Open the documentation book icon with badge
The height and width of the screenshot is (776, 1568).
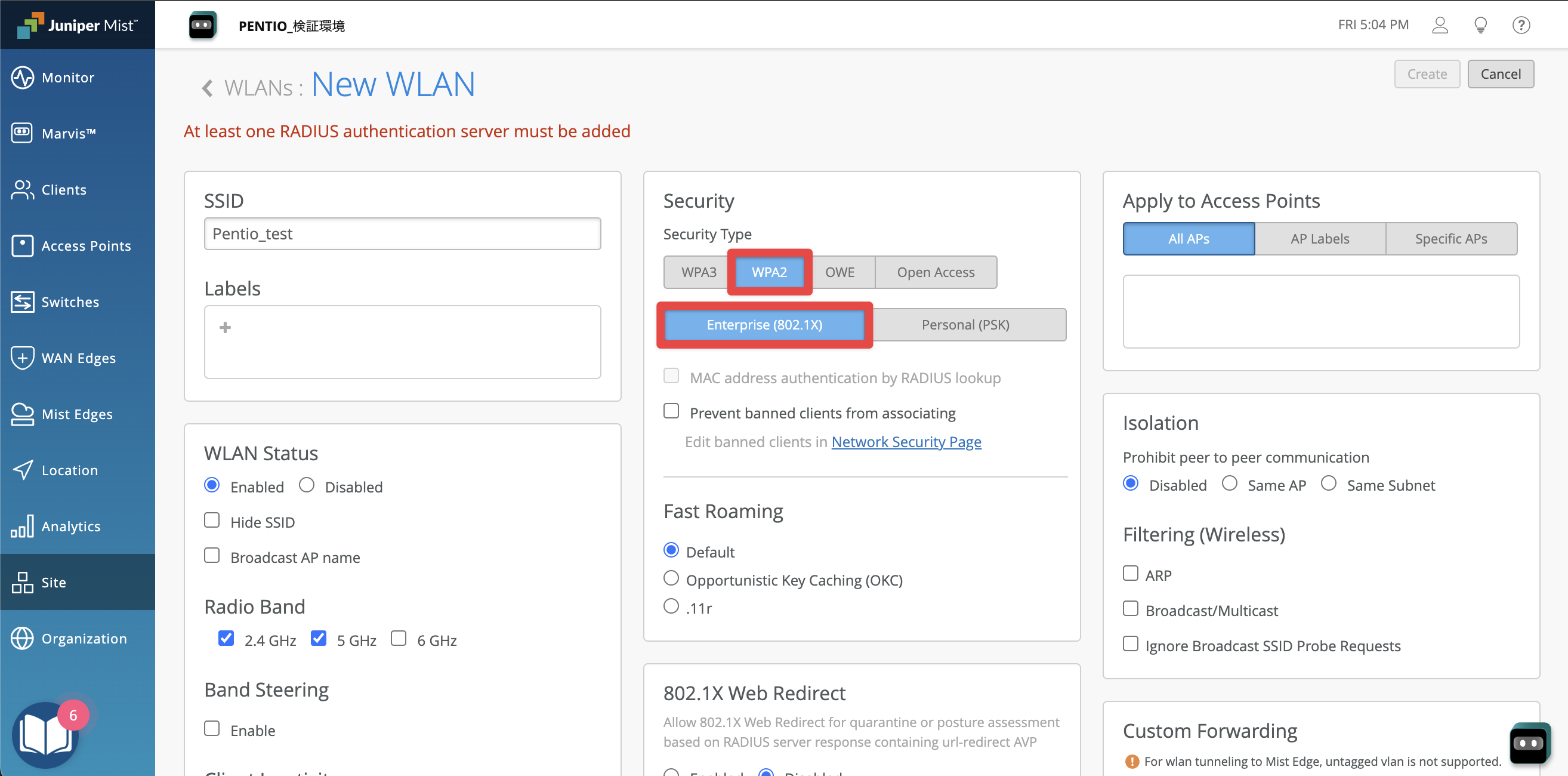click(x=47, y=734)
